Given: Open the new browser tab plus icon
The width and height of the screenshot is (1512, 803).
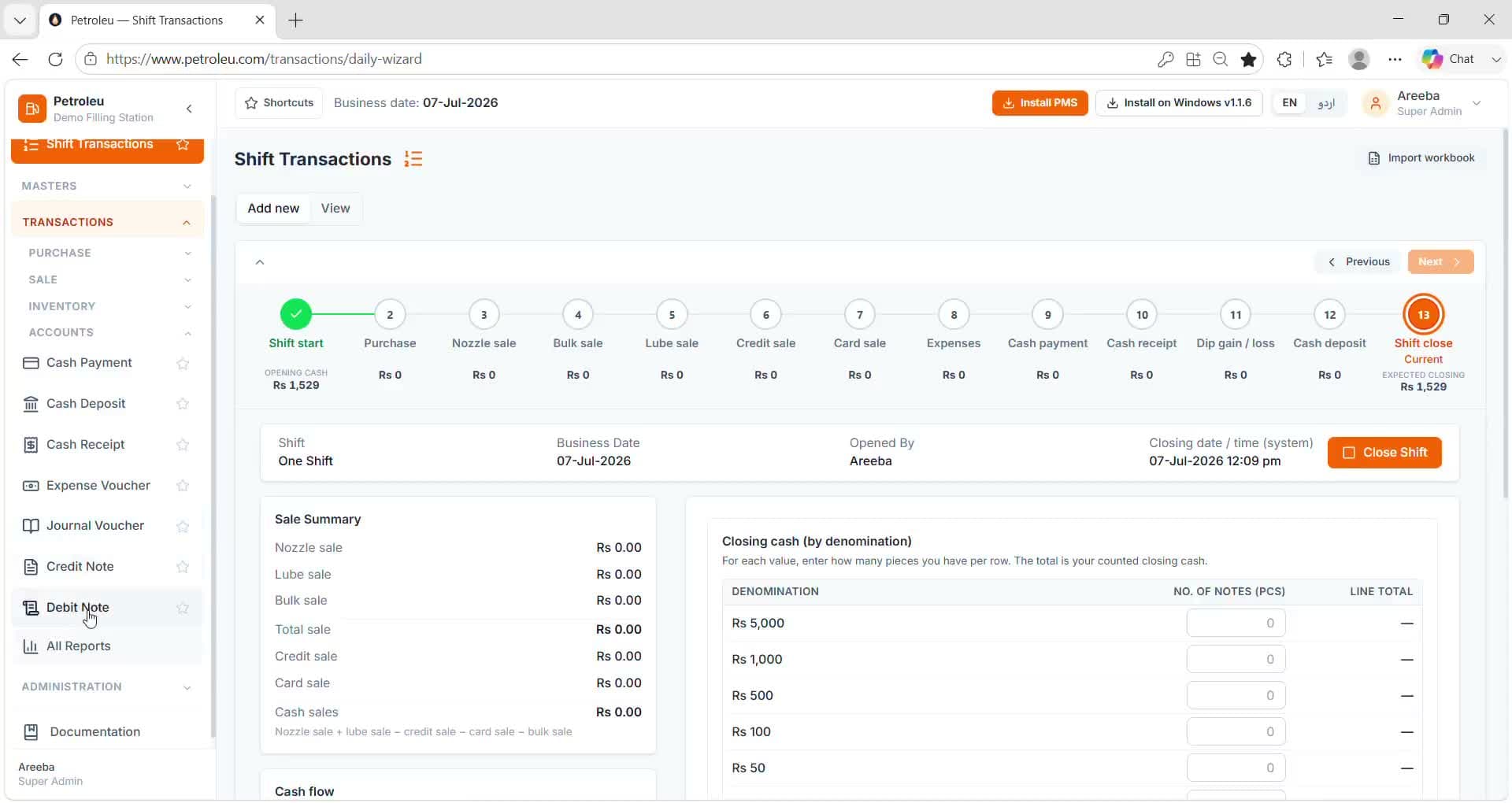Looking at the screenshot, I should point(295,20).
